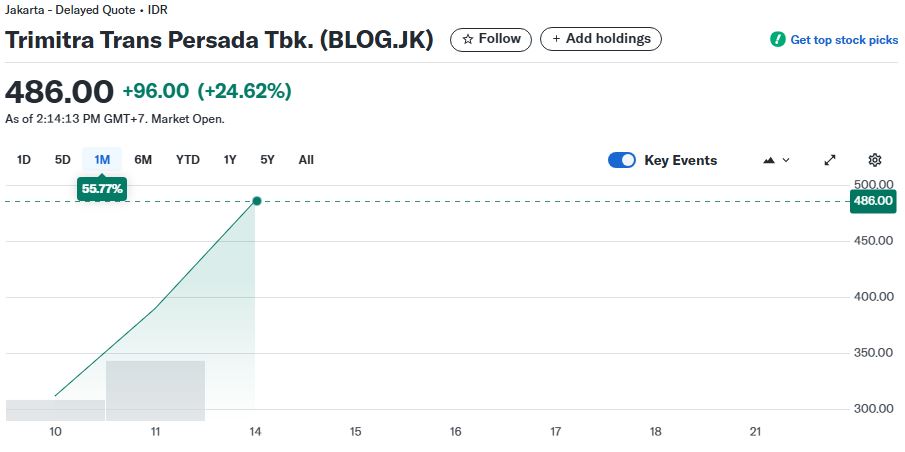Viewport: 905px width, 452px height.
Task: Select the 1D time range
Action: click(24, 160)
